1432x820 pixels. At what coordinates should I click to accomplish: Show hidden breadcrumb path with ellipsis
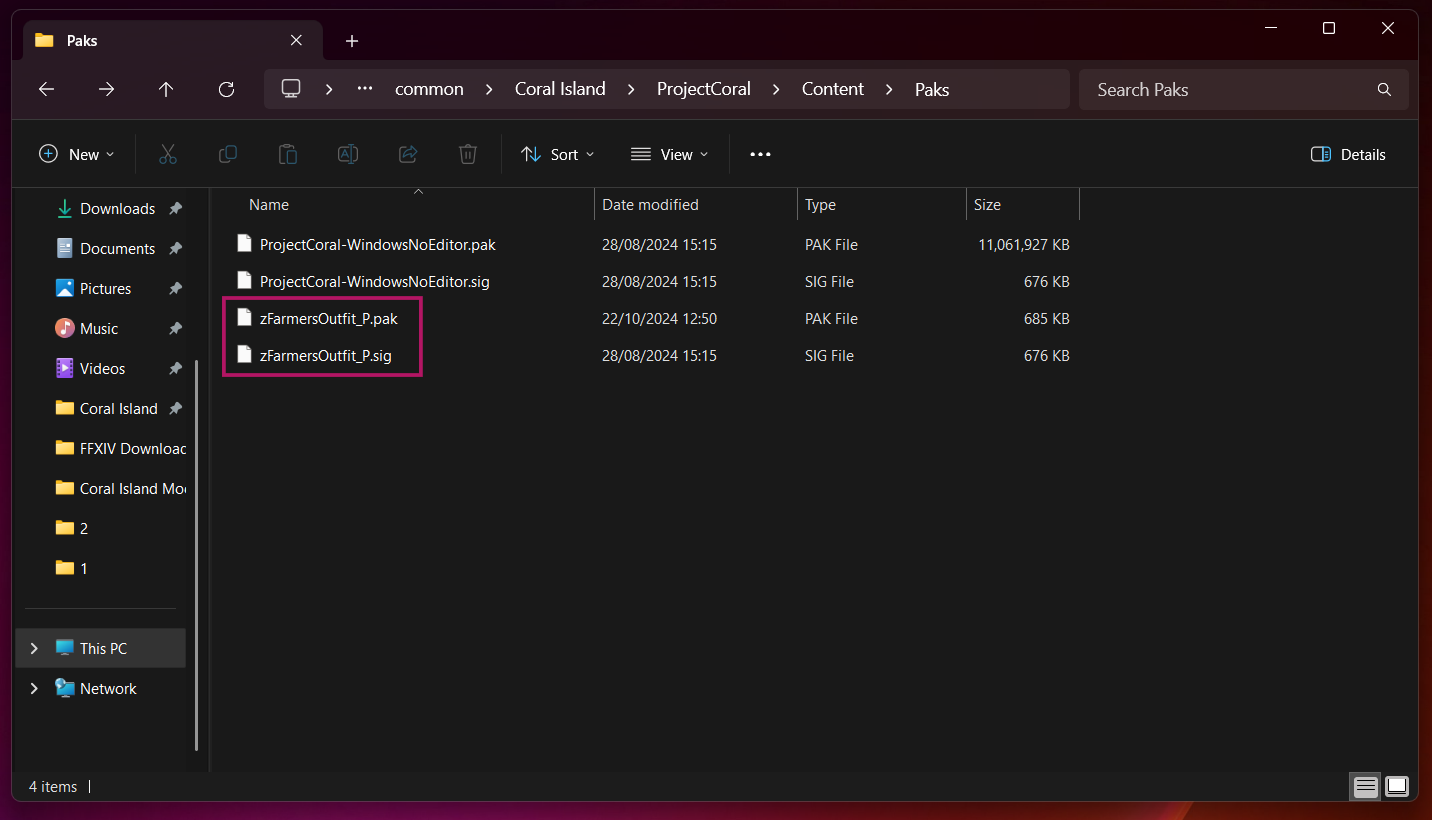click(365, 89)
